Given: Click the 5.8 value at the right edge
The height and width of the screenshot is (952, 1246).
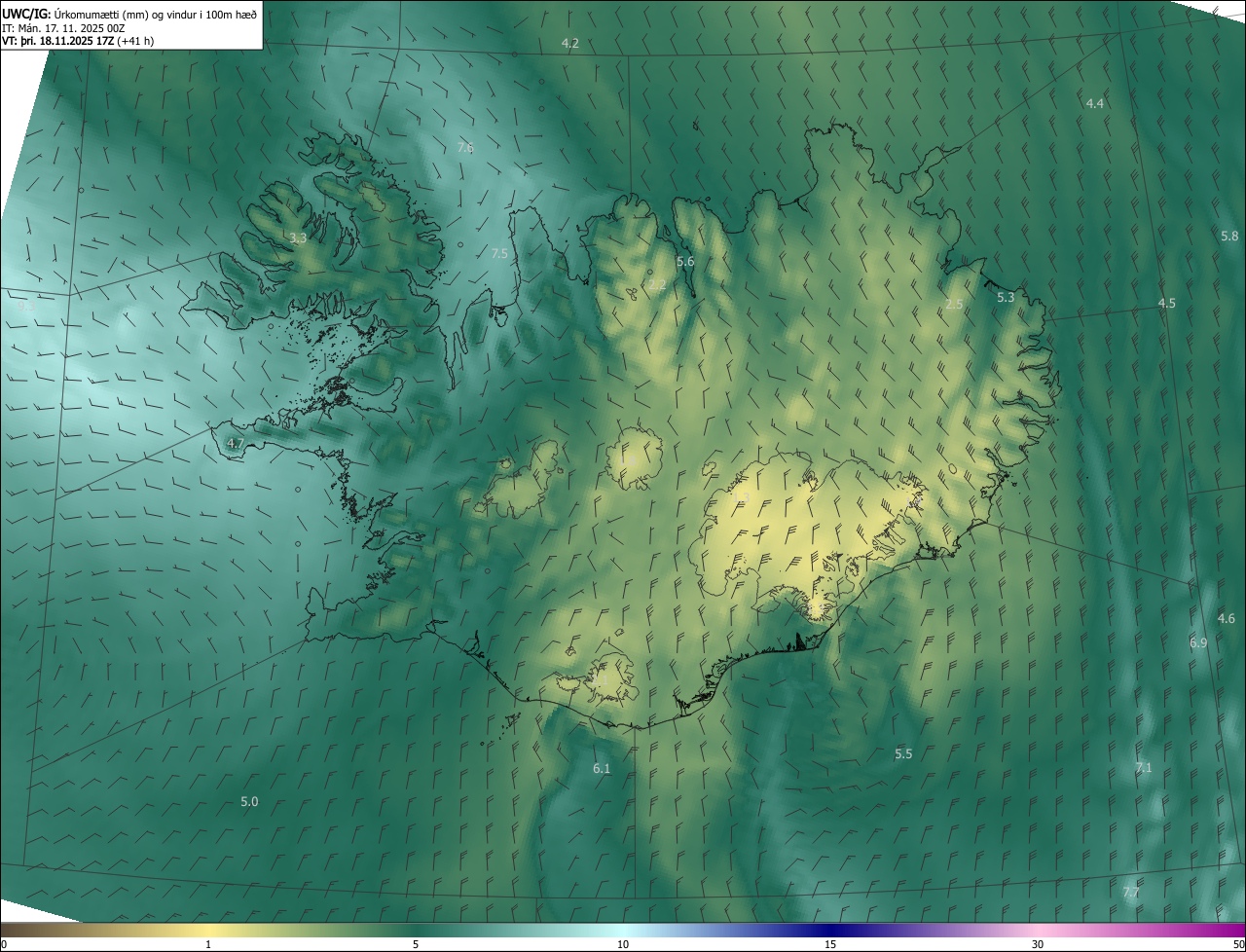Looking at the screenshot, I should pos(1229,237).
